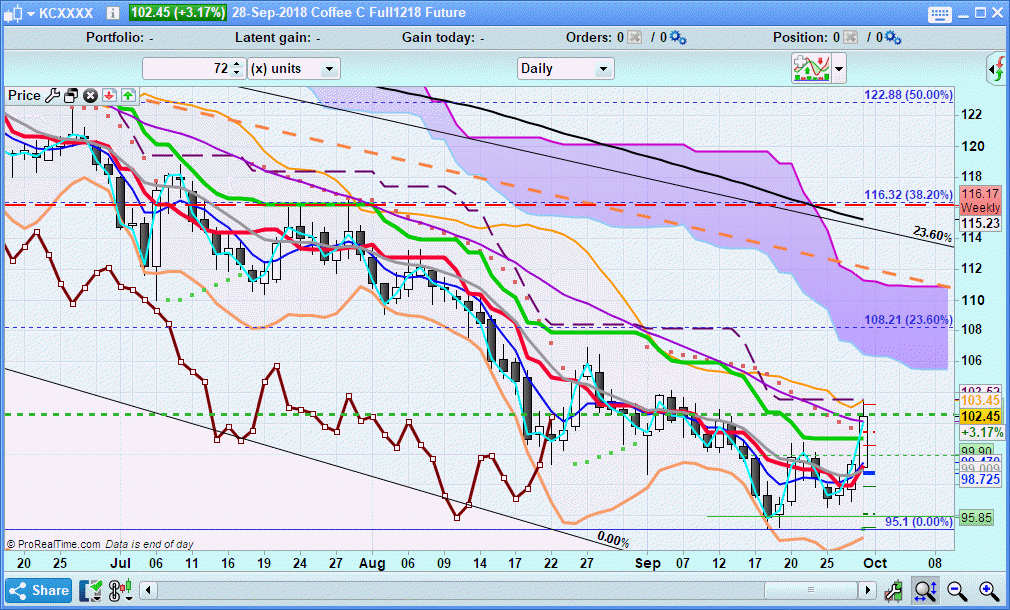1010x610 pixels.
Task: Click the blue 98.725 price label
Action: pyautogui.click(x=980, y=480)
